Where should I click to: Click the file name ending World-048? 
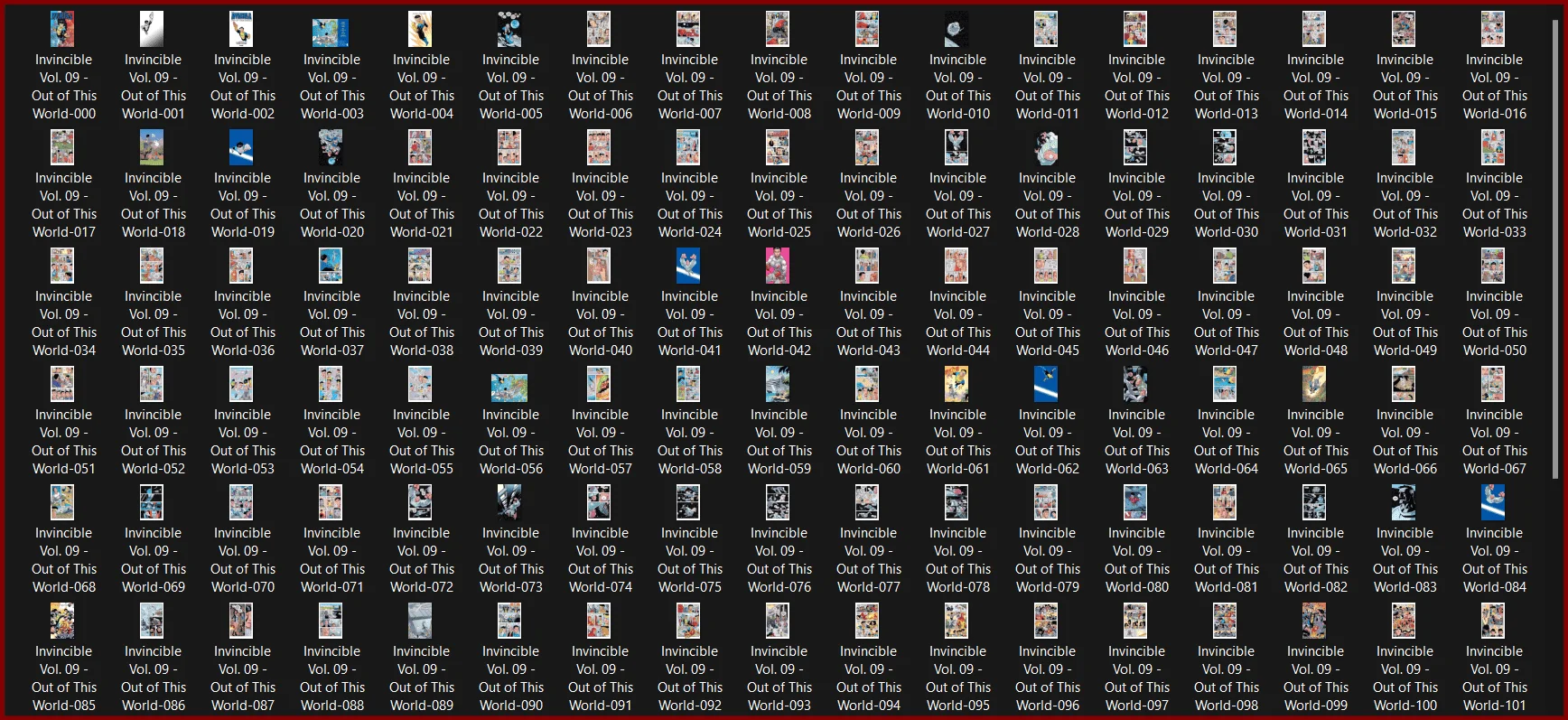[x=1316, y=323]
